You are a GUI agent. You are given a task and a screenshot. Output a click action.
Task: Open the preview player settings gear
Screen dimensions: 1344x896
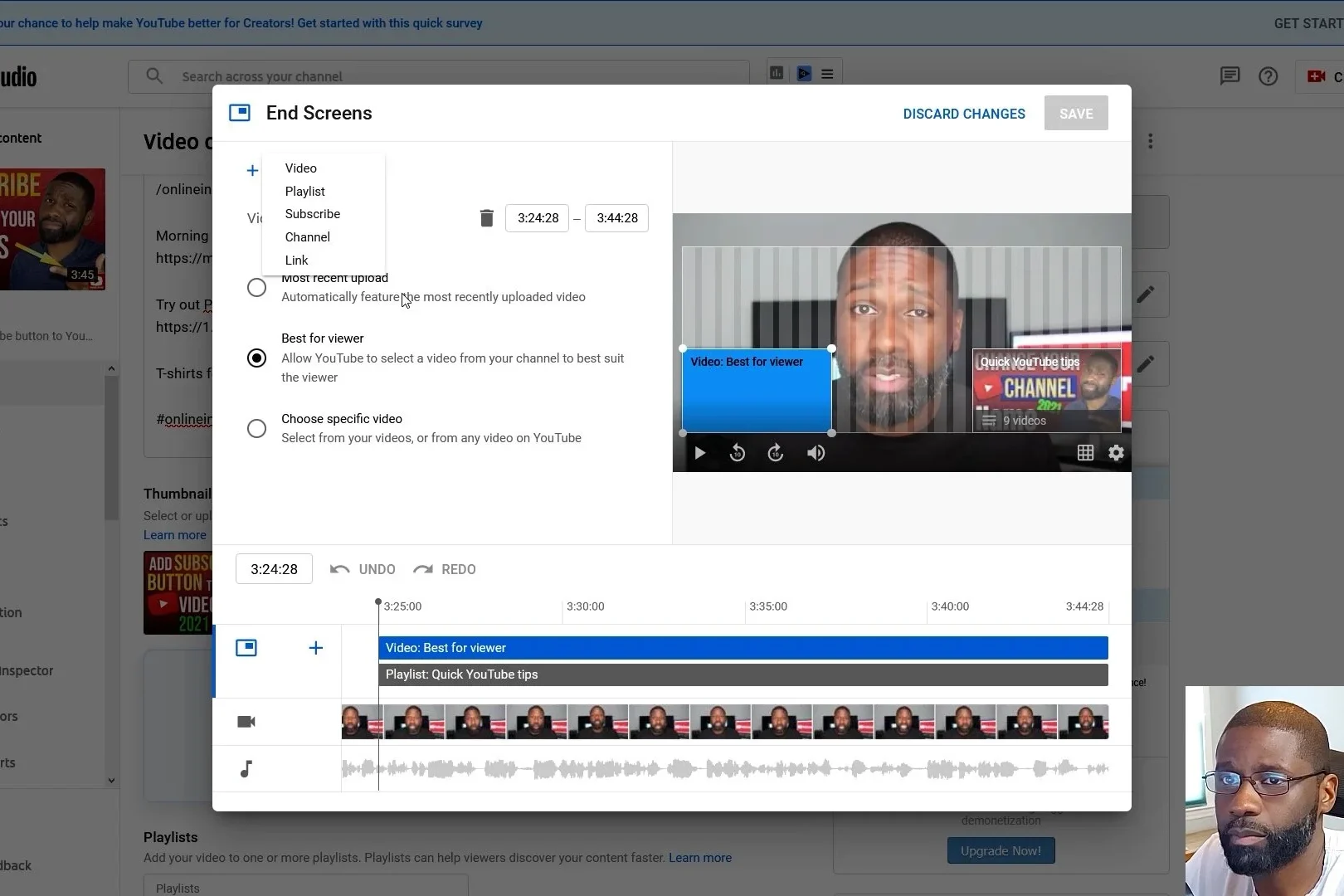(1116, 453)
